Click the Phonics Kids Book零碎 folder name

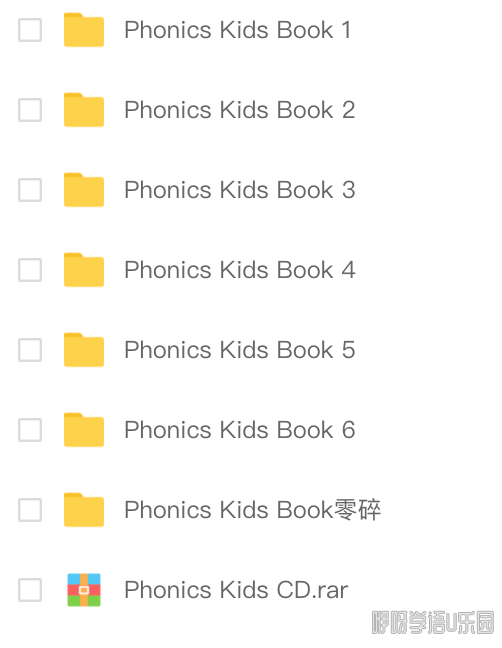[x=252, y=510]
